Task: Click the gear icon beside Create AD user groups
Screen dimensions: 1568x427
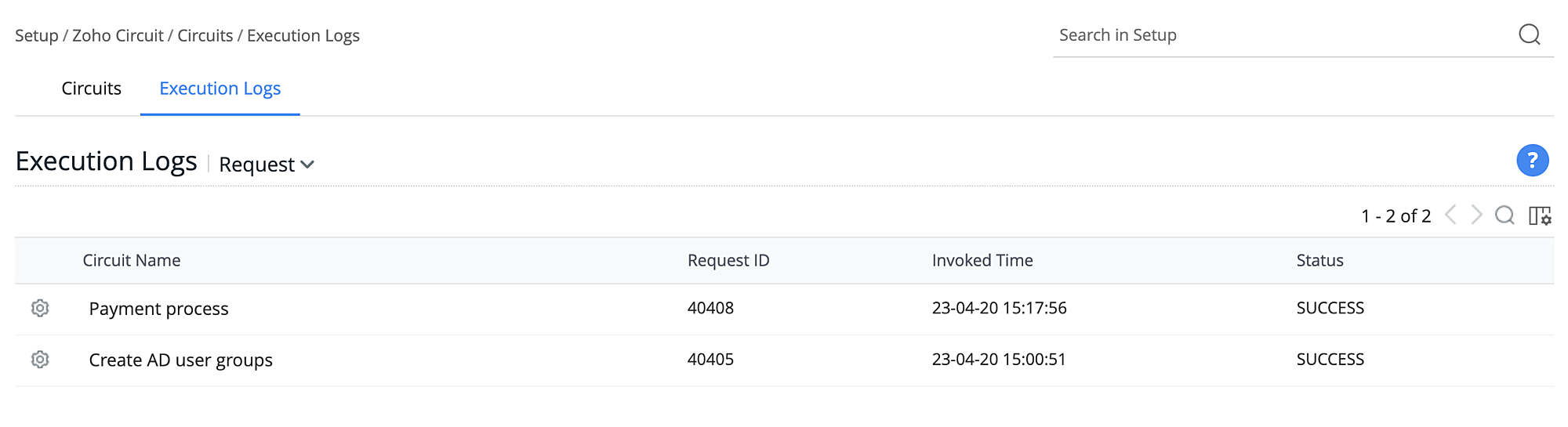Action: pyautogui.click(x=40, y=360)
